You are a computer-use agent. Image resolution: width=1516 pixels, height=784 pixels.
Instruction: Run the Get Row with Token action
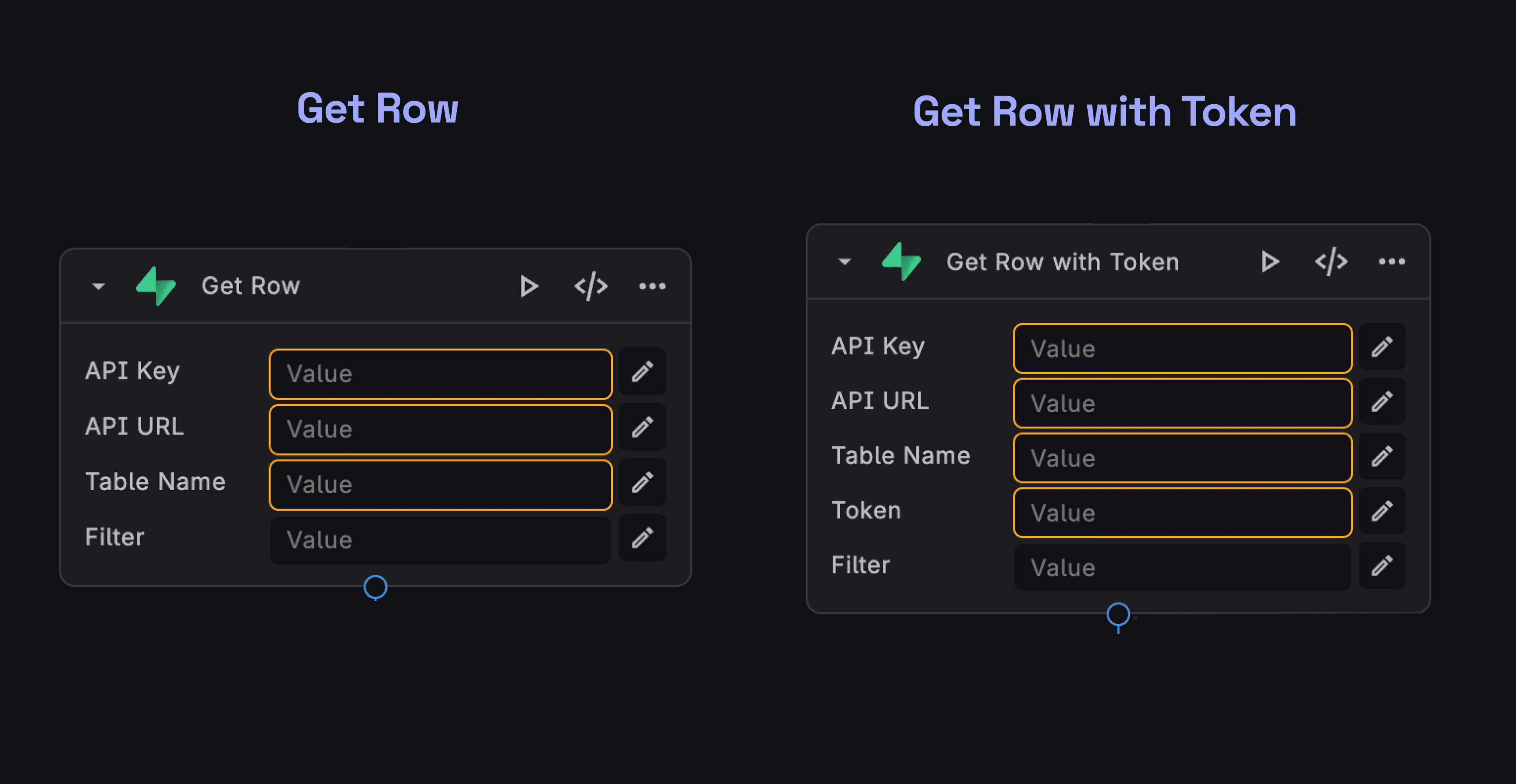point(1269,262)
